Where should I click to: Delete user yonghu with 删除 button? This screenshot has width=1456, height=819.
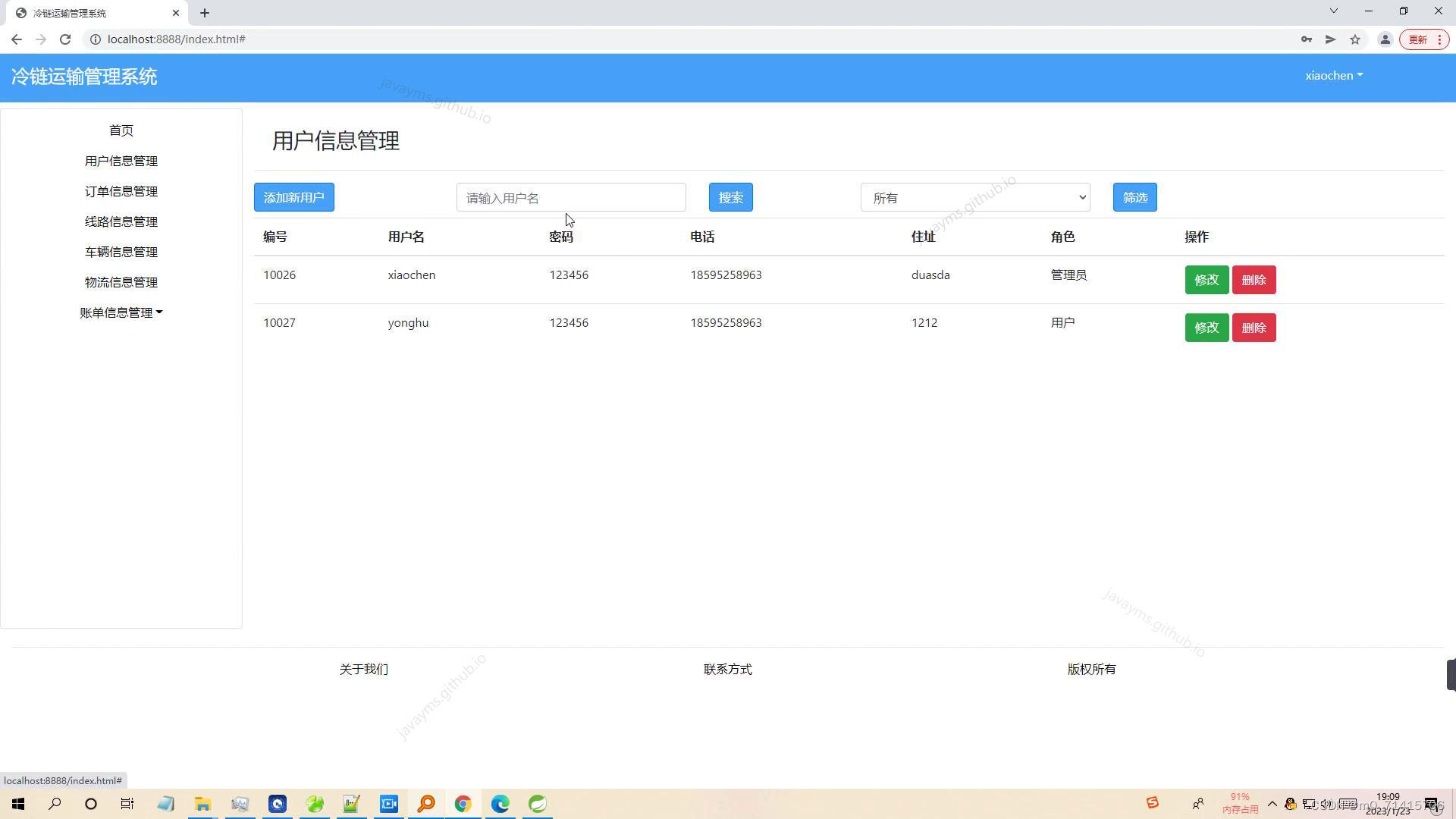[1254, 328]
